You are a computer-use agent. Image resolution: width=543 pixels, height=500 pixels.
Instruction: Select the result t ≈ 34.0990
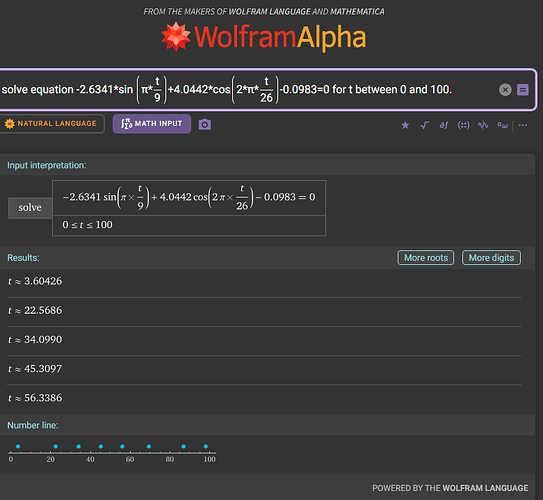point(35,340)
